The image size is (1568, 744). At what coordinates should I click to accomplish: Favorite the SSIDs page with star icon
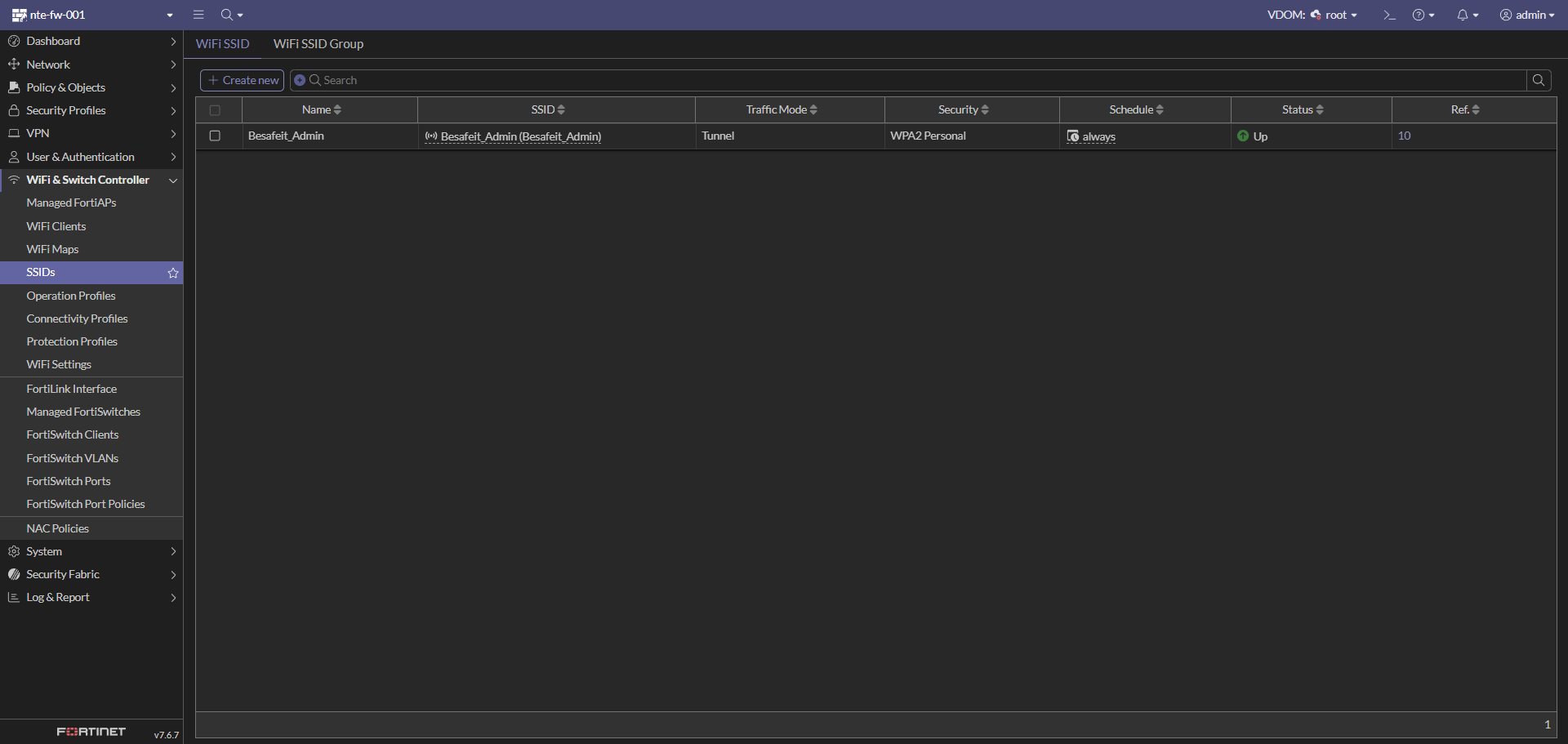tap(173, 273)
